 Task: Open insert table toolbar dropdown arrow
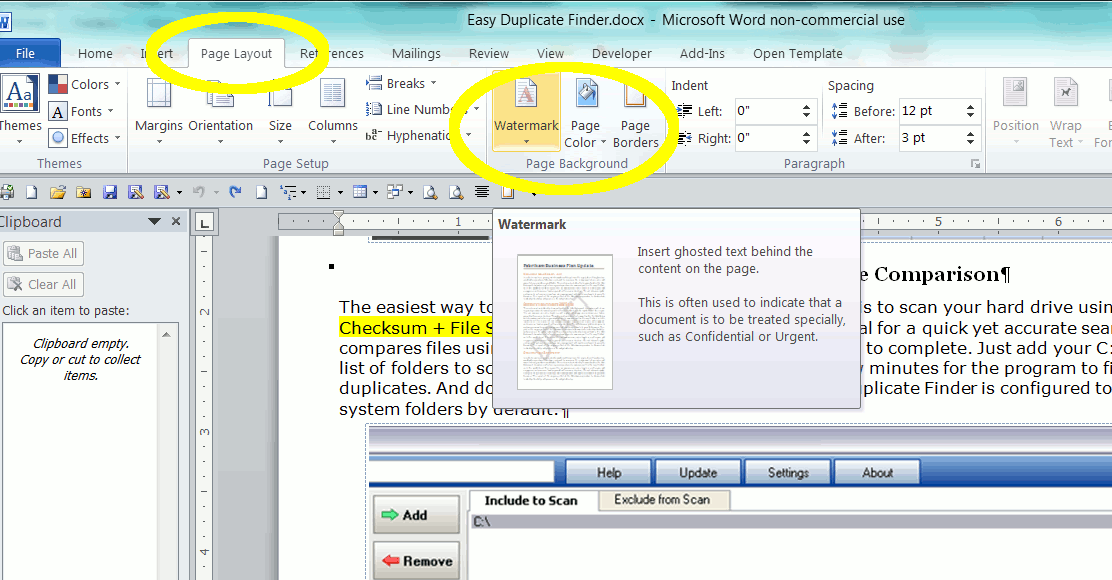pyautogui.click(x=374, y=192)
